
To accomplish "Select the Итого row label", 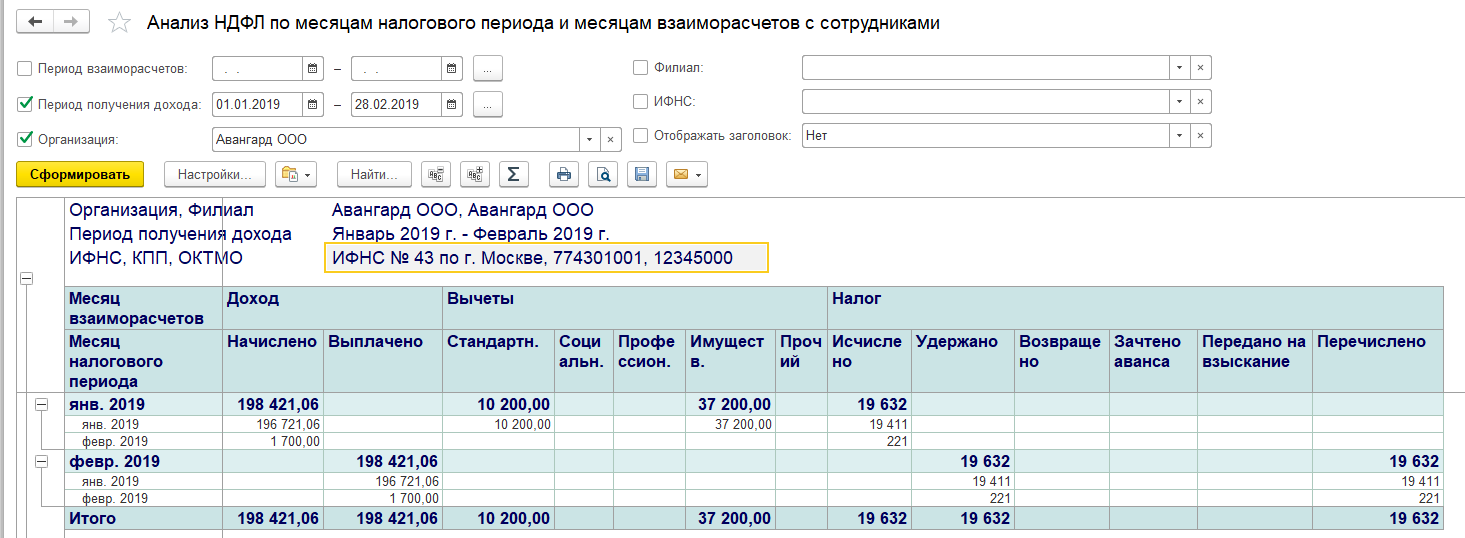I will tap(144, 518).
